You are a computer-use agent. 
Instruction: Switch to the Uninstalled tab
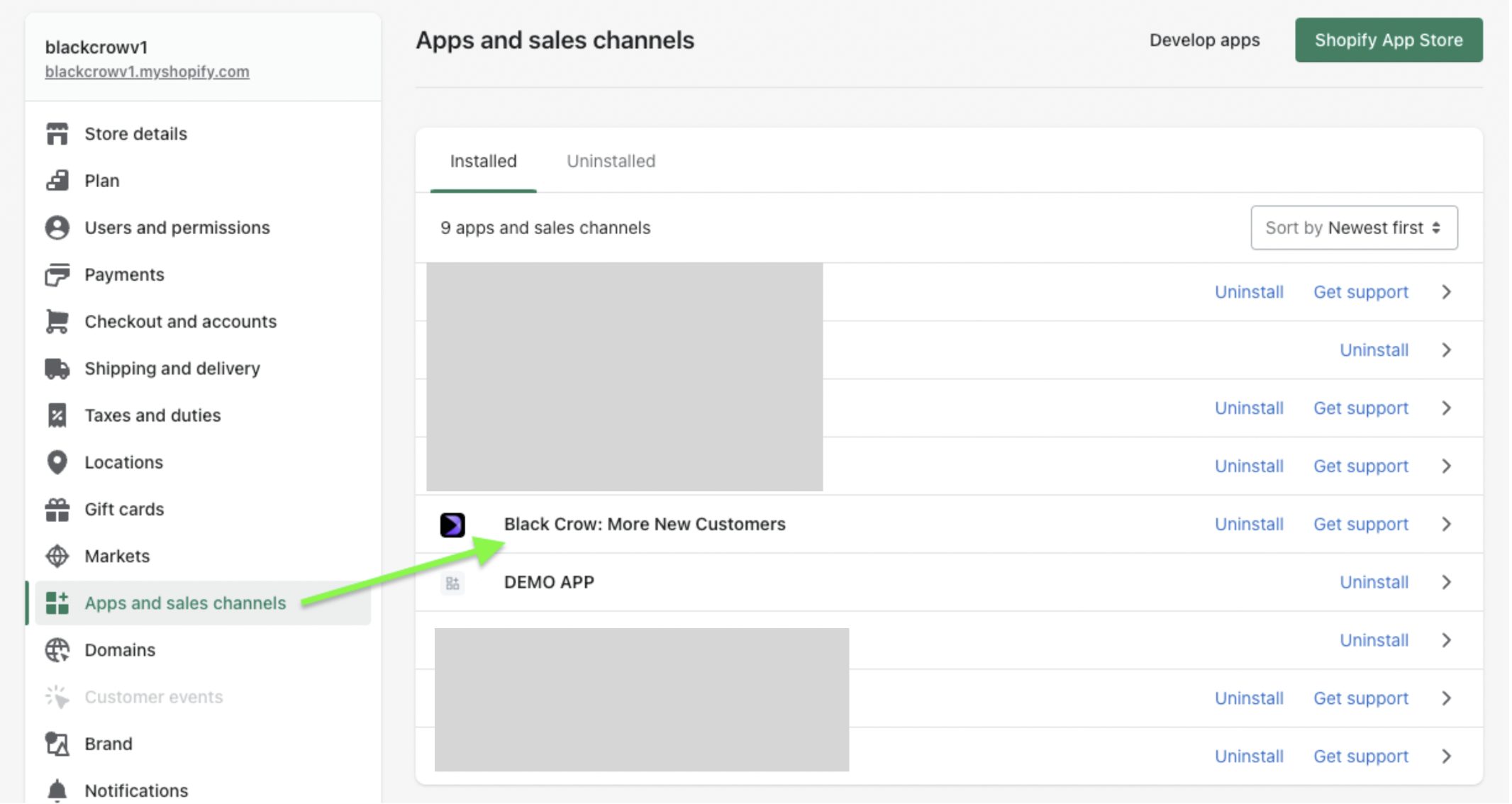(611, 161)
